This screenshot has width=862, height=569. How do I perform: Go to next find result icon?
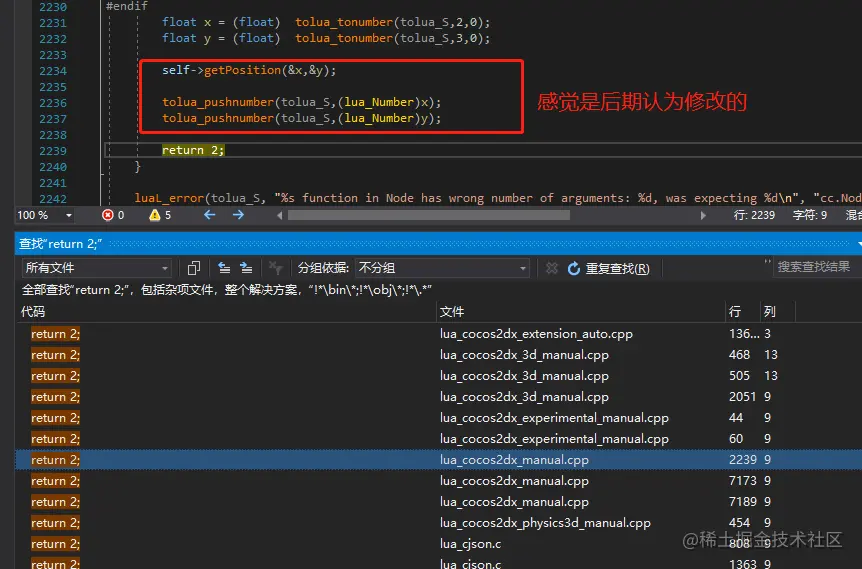coord(246,268)
